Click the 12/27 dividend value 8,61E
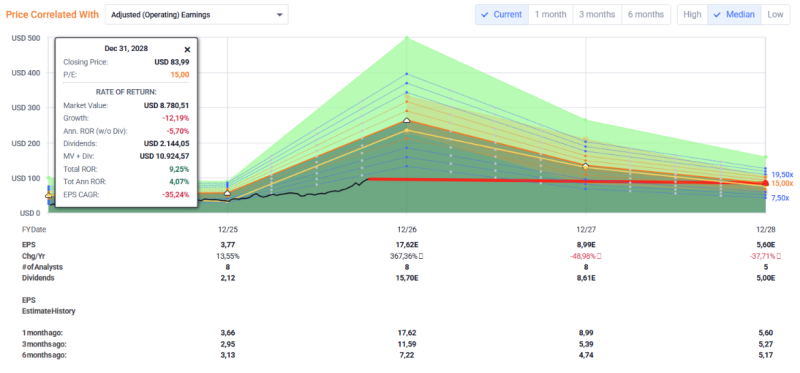This screenshot has height=373, width=800. (586, 278)
